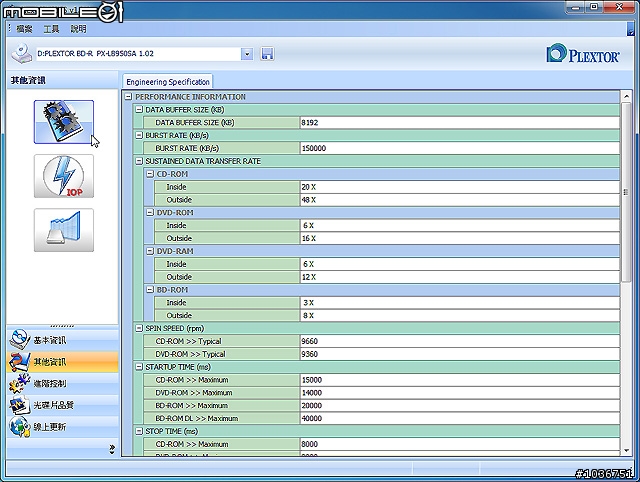Viewport: 640px width, 482px height.
Task: Click the sidebar splitter grip dots
Action: [x=62, y=326]
